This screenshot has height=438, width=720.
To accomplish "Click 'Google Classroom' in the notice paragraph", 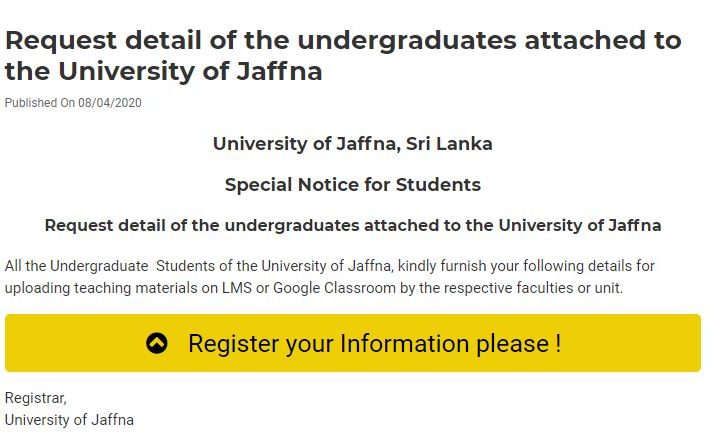I will tap(334, 288).
